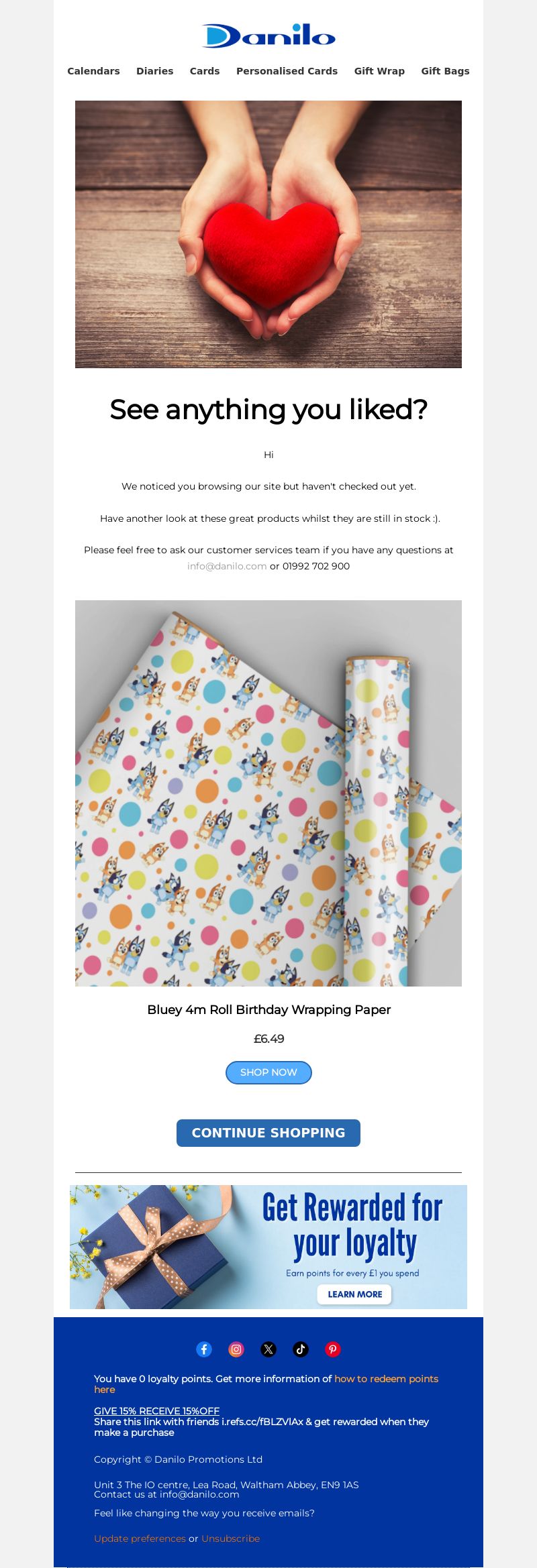Open the Pinterest social icon

[333, 1349]
